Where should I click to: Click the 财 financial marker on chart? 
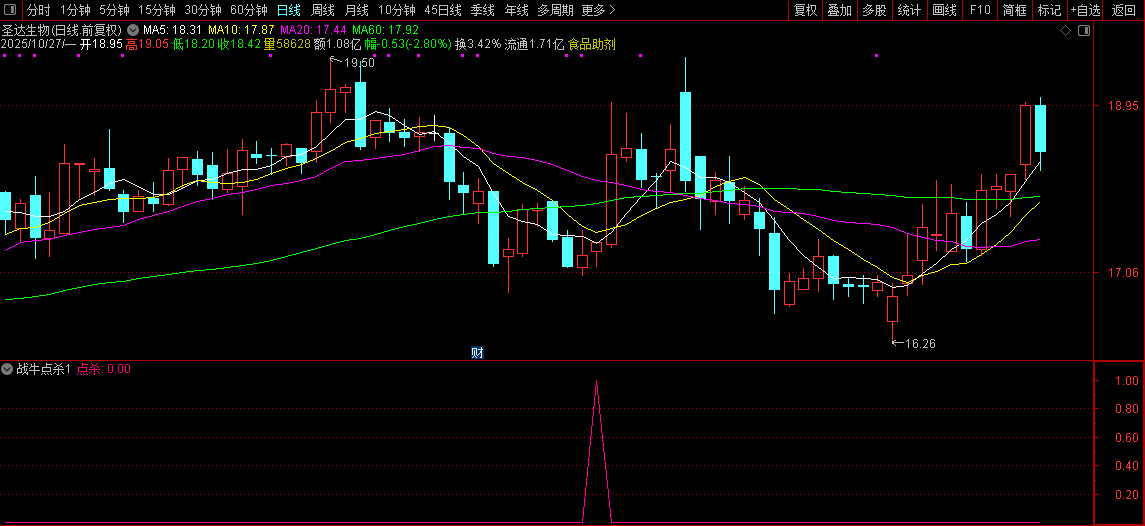(478, 352)
